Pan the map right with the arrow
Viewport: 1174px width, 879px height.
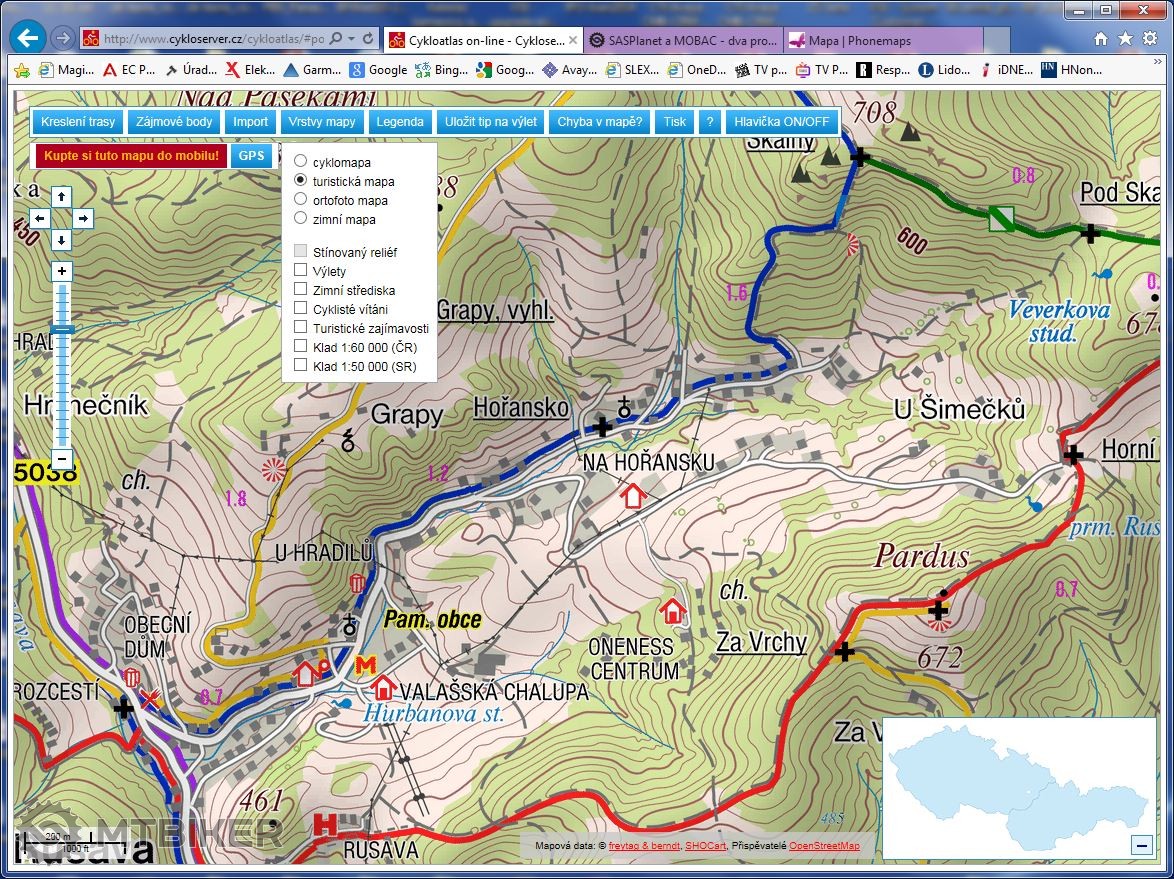[83, 218]
